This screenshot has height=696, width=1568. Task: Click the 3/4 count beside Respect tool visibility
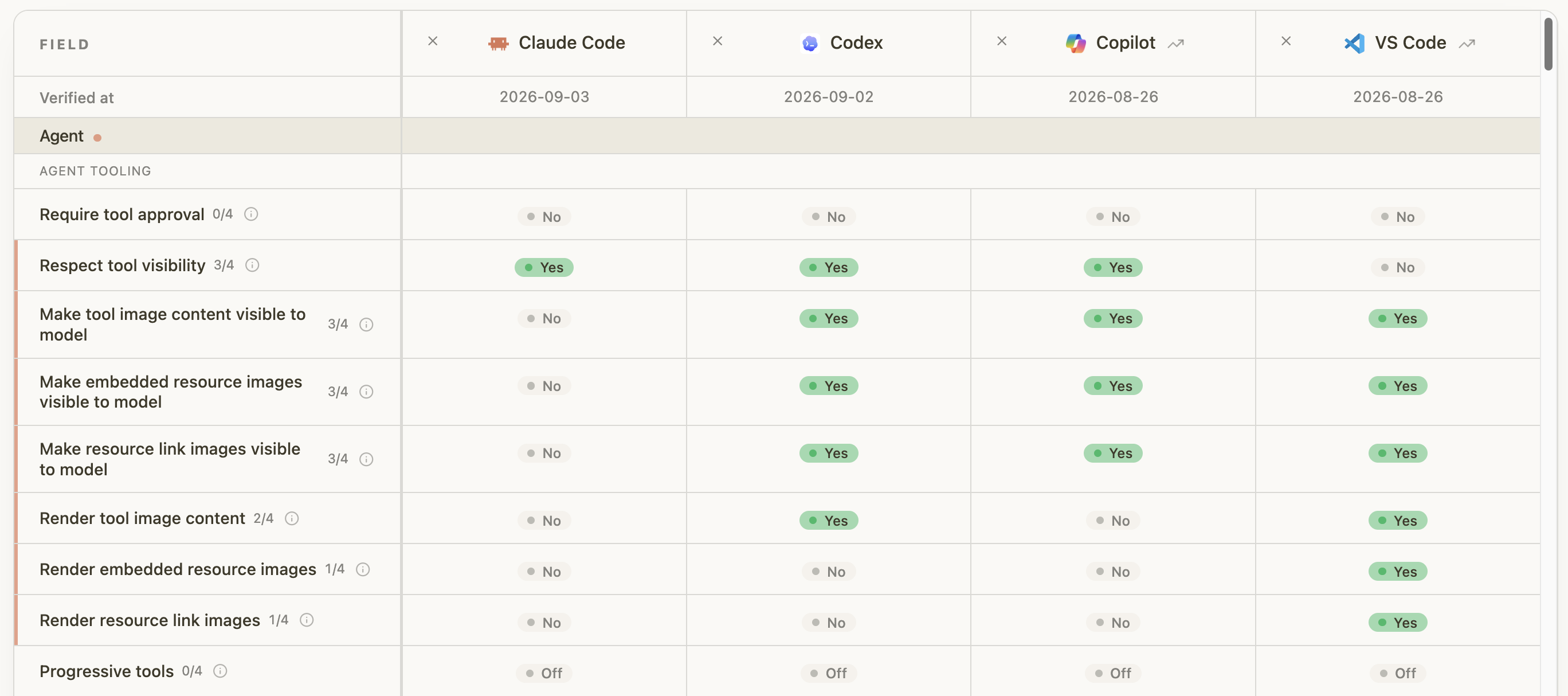click(224, 265)
